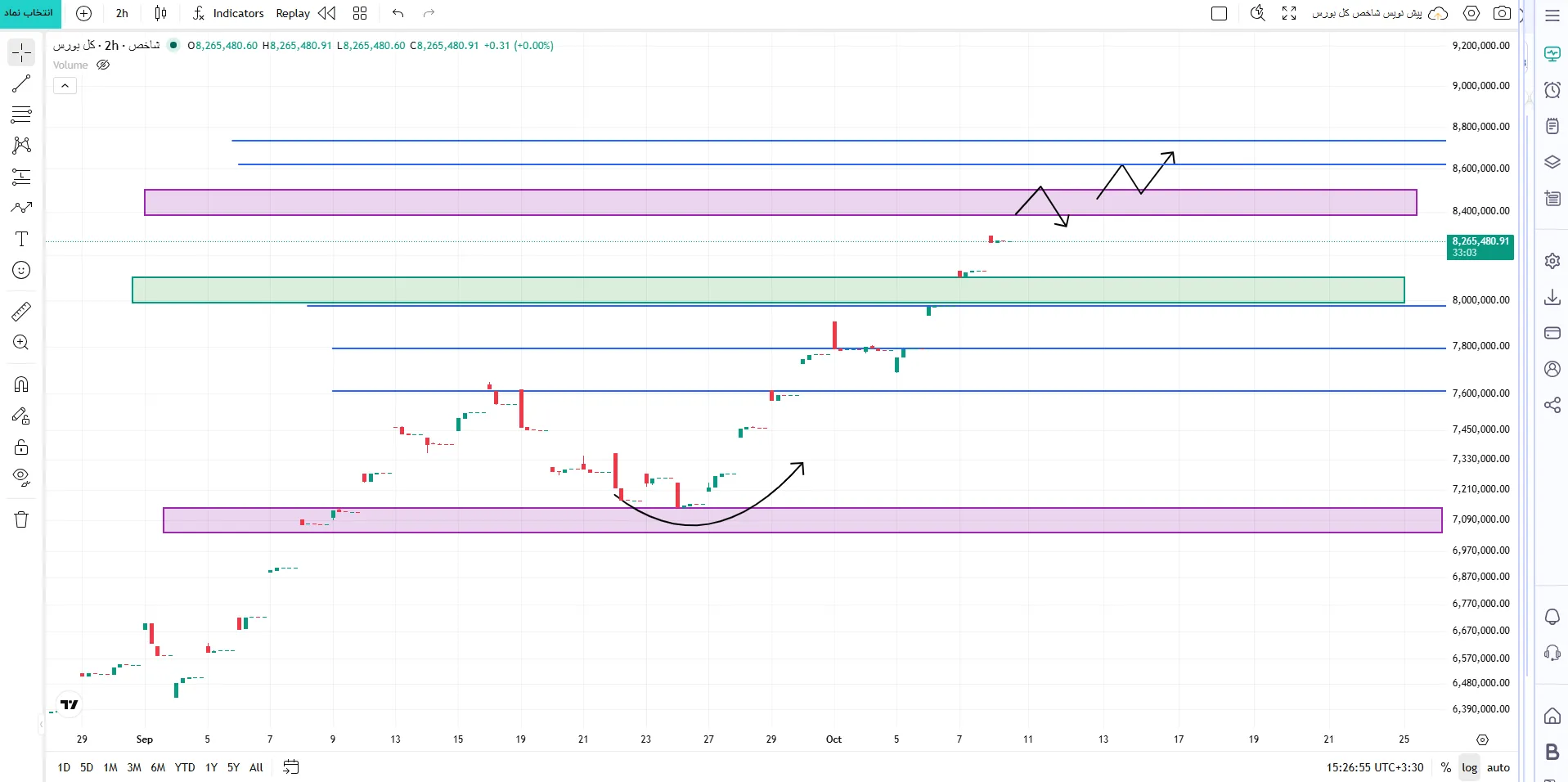Toggle auto scale mode
The width and height of the screenshot is (1568, 782).
[x=1498, y=767]
